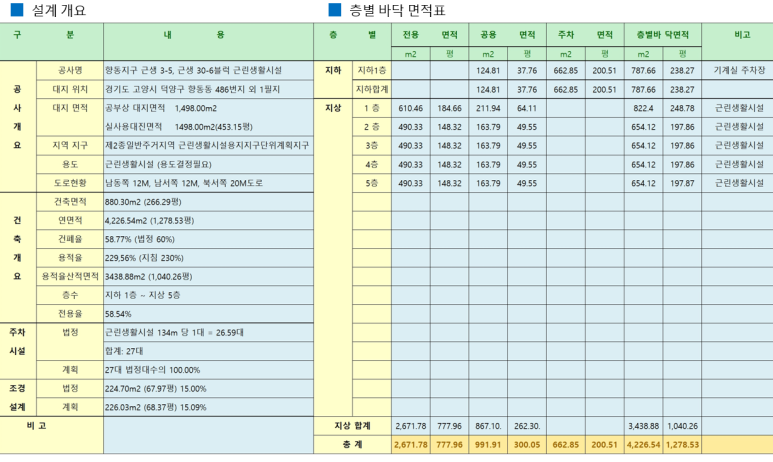Click the '58.54%' 전용율 value
Viewport: 773px width, 462px height.
(x=209, y=314)
